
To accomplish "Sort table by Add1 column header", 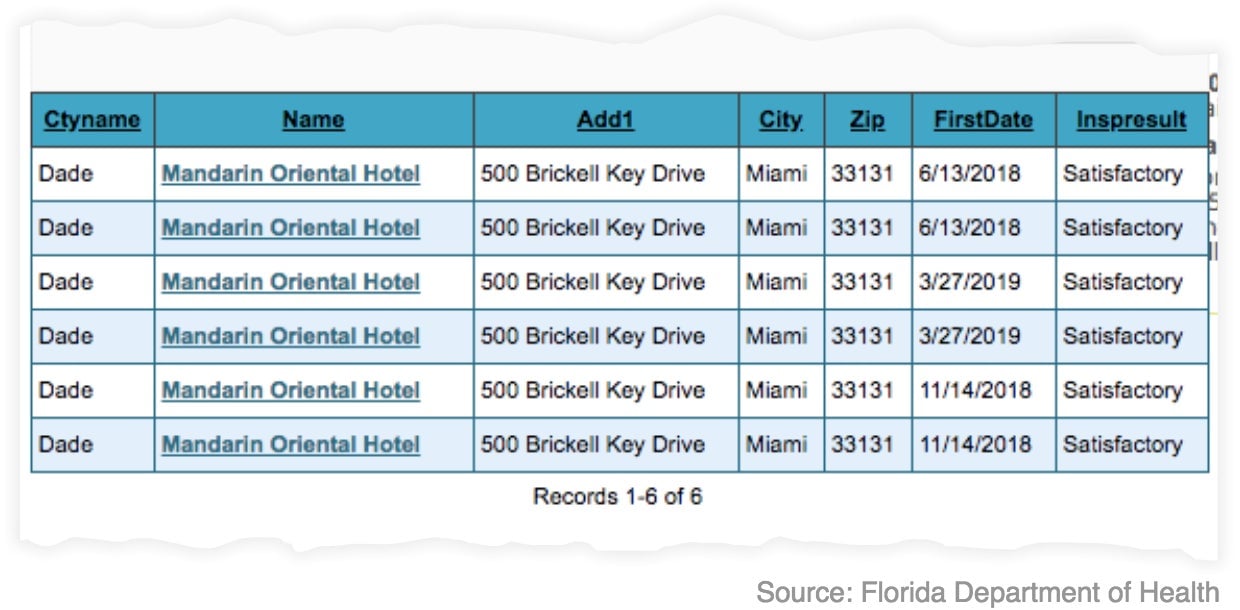I will click(606, 120).
